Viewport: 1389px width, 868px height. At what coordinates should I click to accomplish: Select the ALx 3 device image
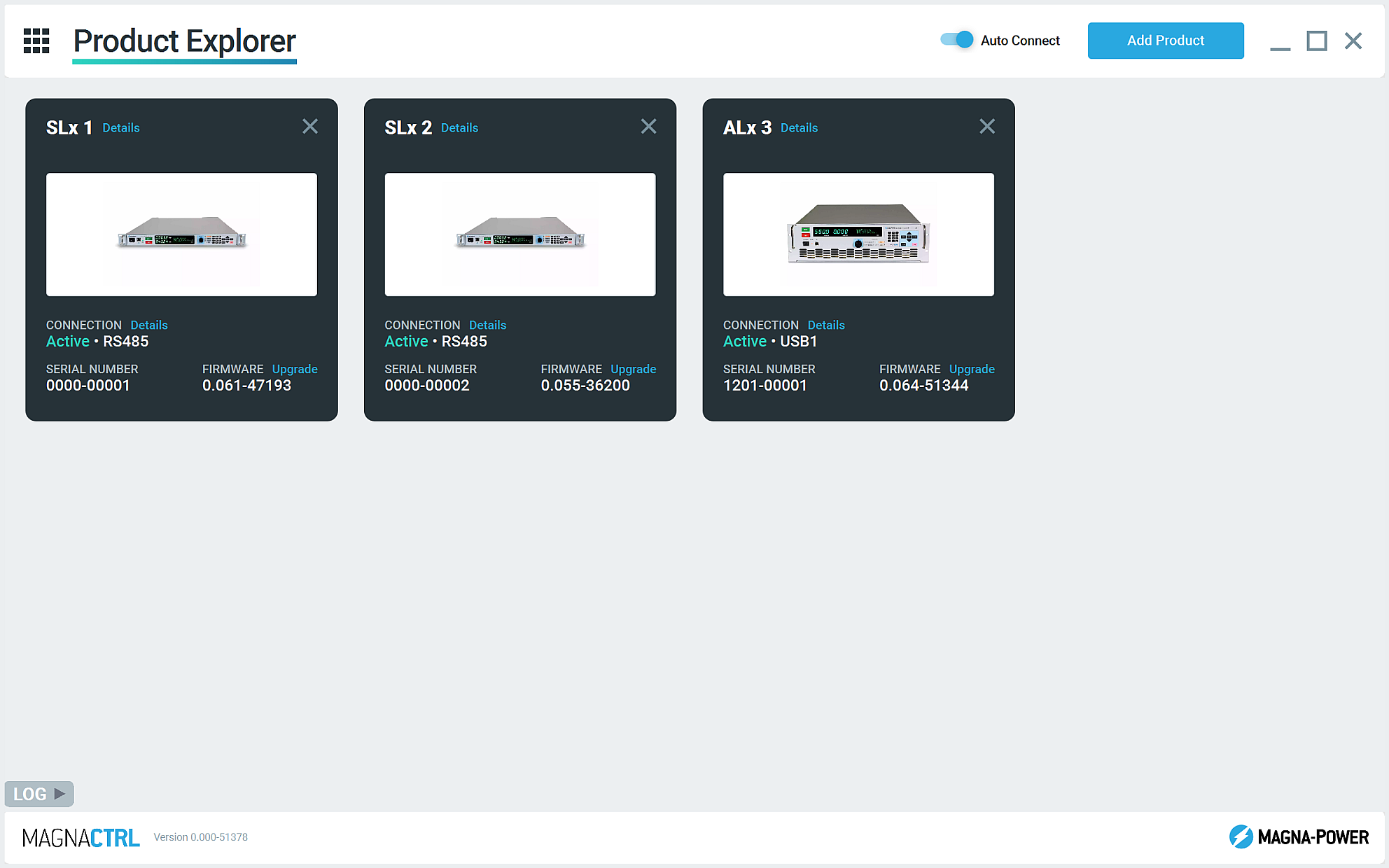coord(858,234)
